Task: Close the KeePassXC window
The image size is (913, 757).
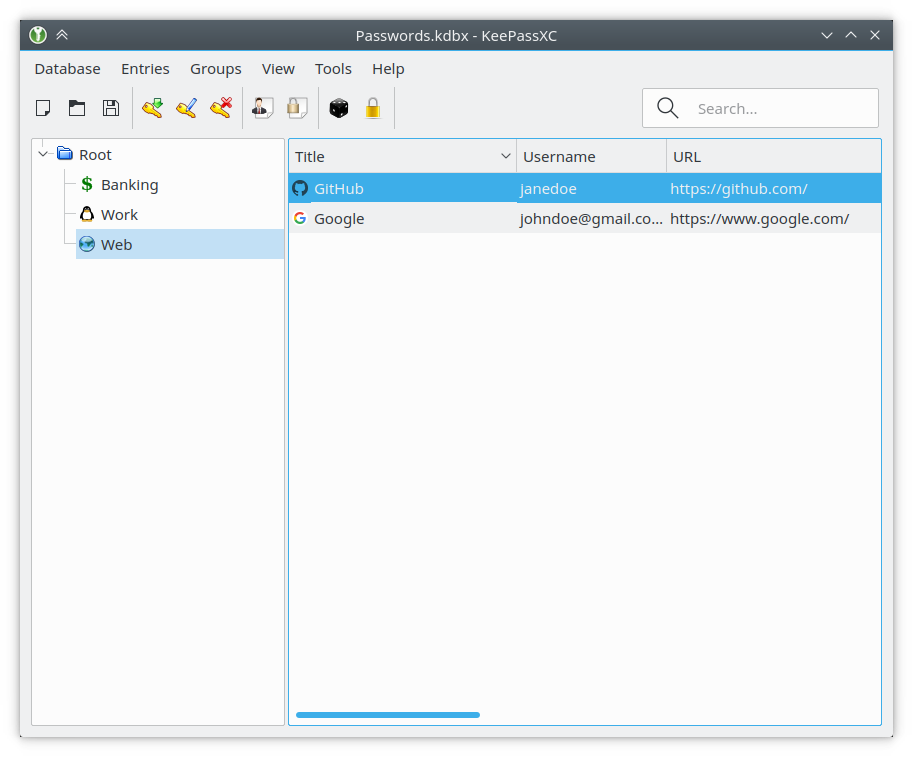Action: click(x=875, y=35)
